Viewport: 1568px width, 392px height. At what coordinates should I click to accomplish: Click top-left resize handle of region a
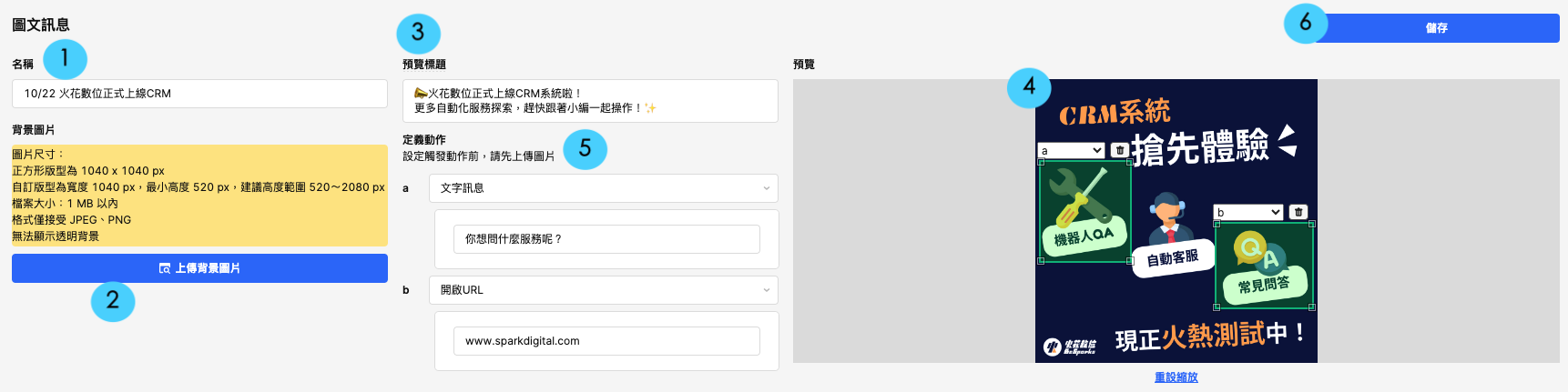pos(1042,163)
